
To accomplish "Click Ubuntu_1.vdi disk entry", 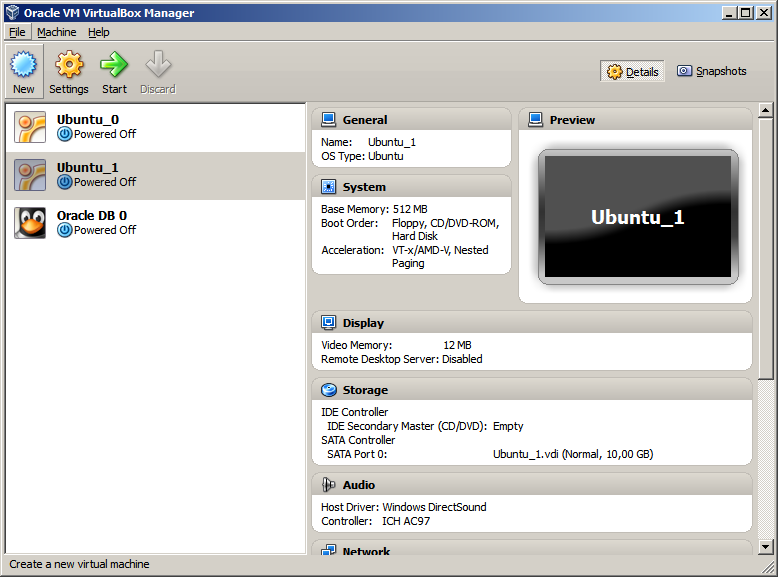I will (x=573, y=454).
